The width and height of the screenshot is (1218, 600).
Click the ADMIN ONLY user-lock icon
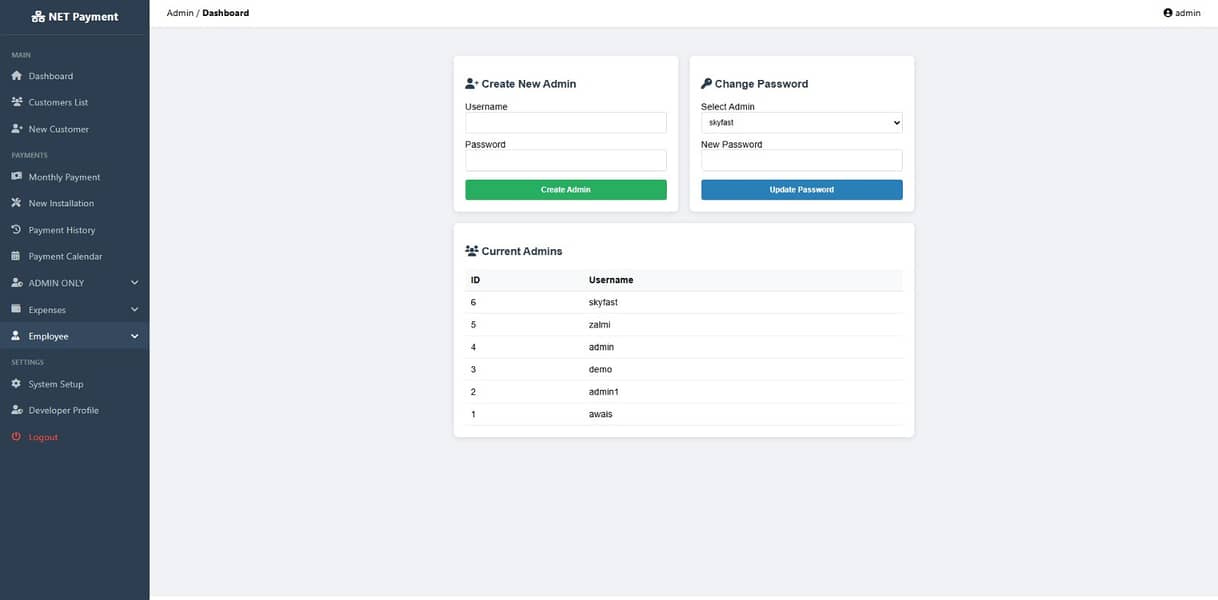coord(16,283)
